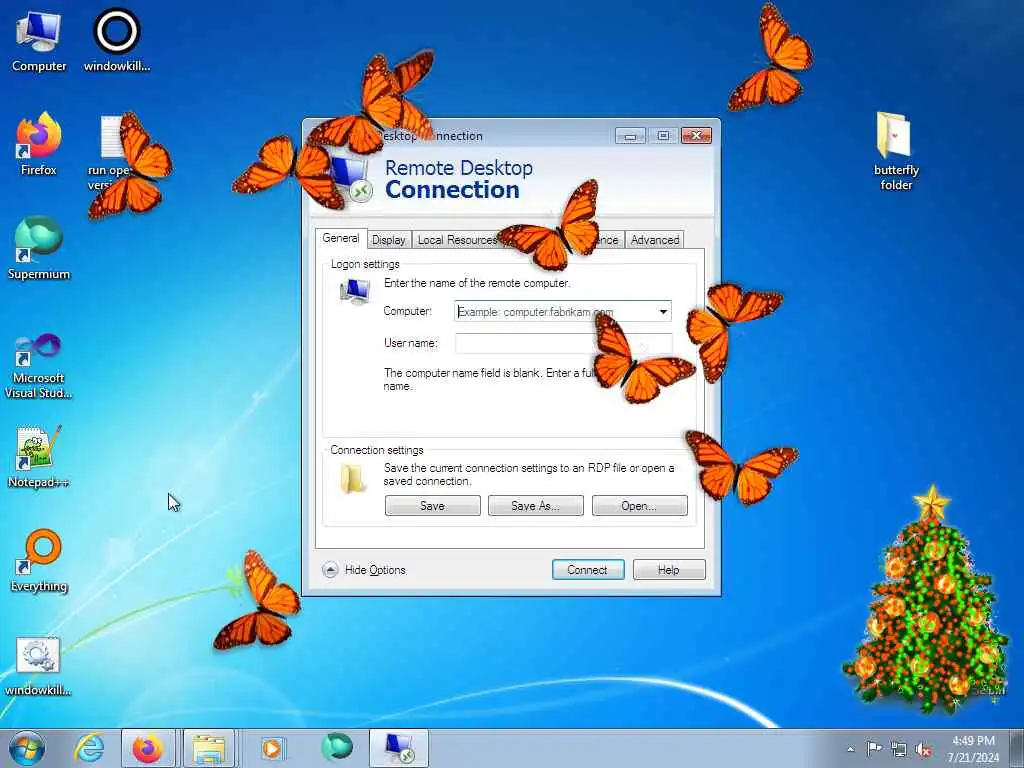Click the Open... saved connection button
The image size is (1024, 768).
(x=639, y=505)
